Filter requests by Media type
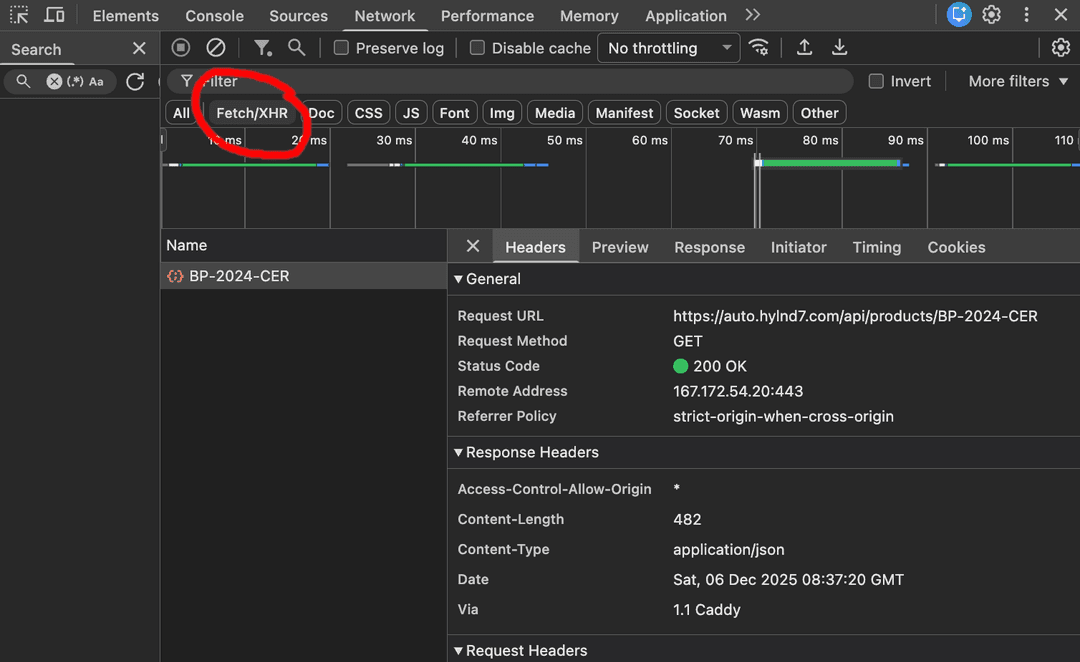The width and height of the screenshot is (1080, 662). (555, 113)
